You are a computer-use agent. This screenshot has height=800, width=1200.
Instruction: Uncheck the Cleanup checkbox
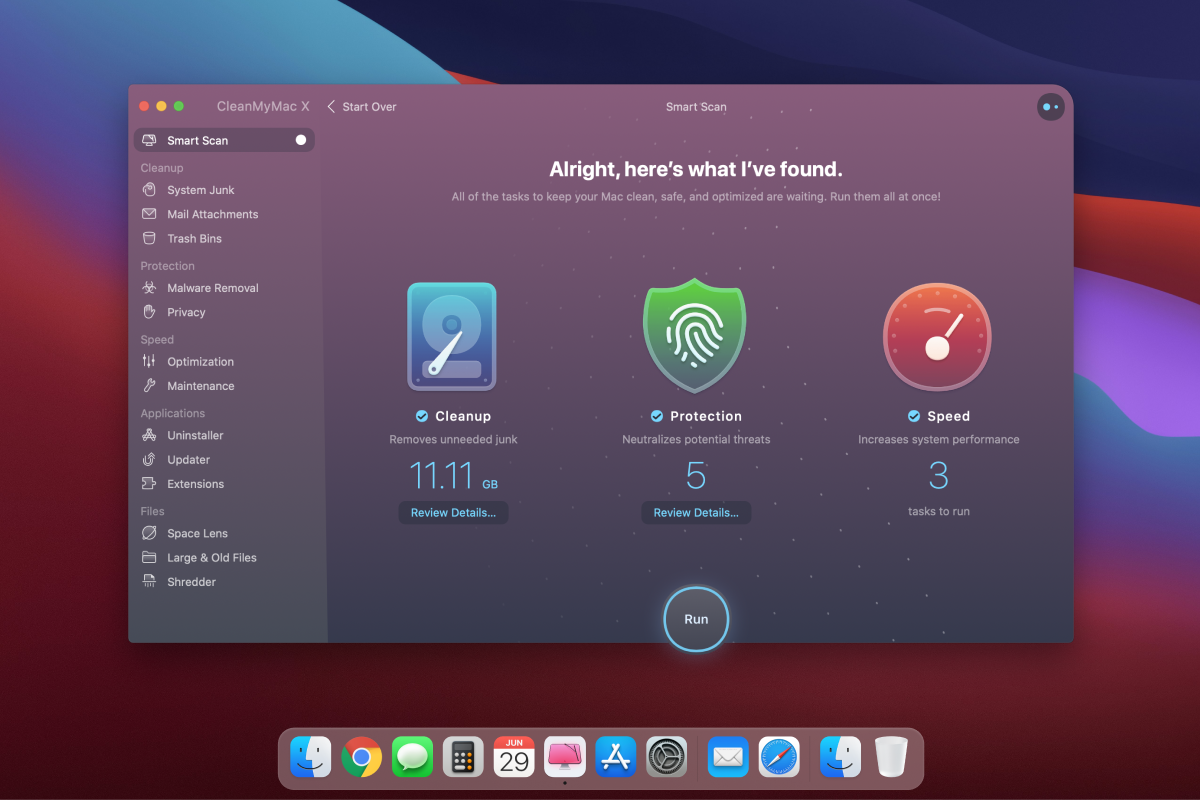[422, 416]
